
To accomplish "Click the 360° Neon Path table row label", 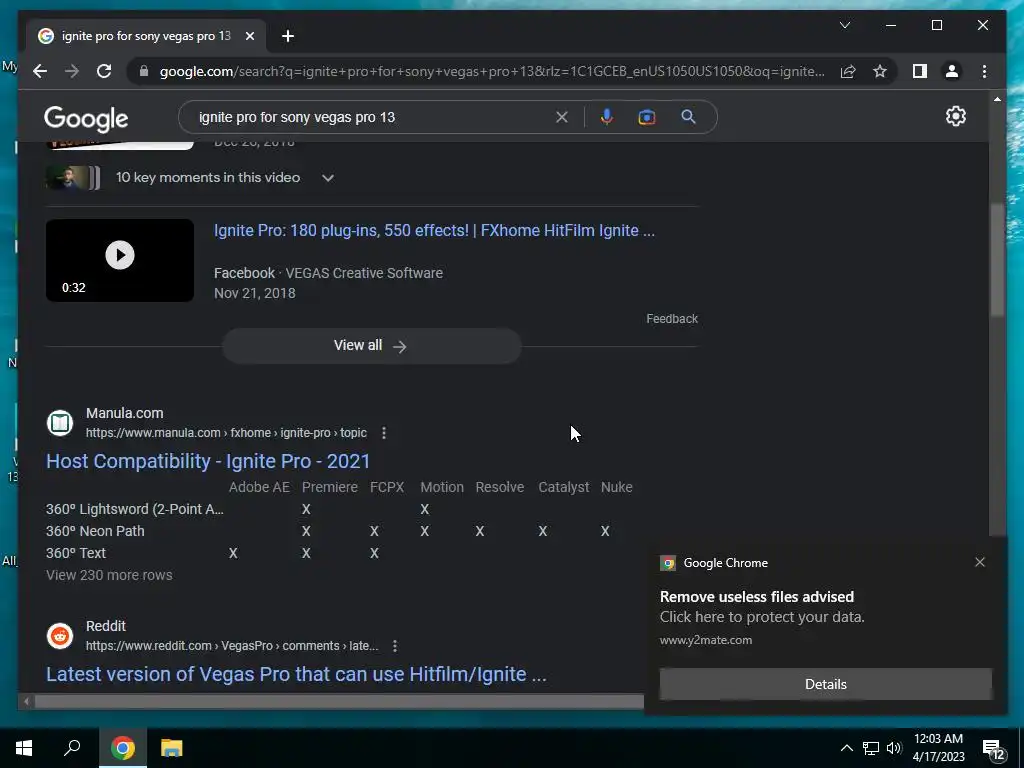I will (95, 531).
